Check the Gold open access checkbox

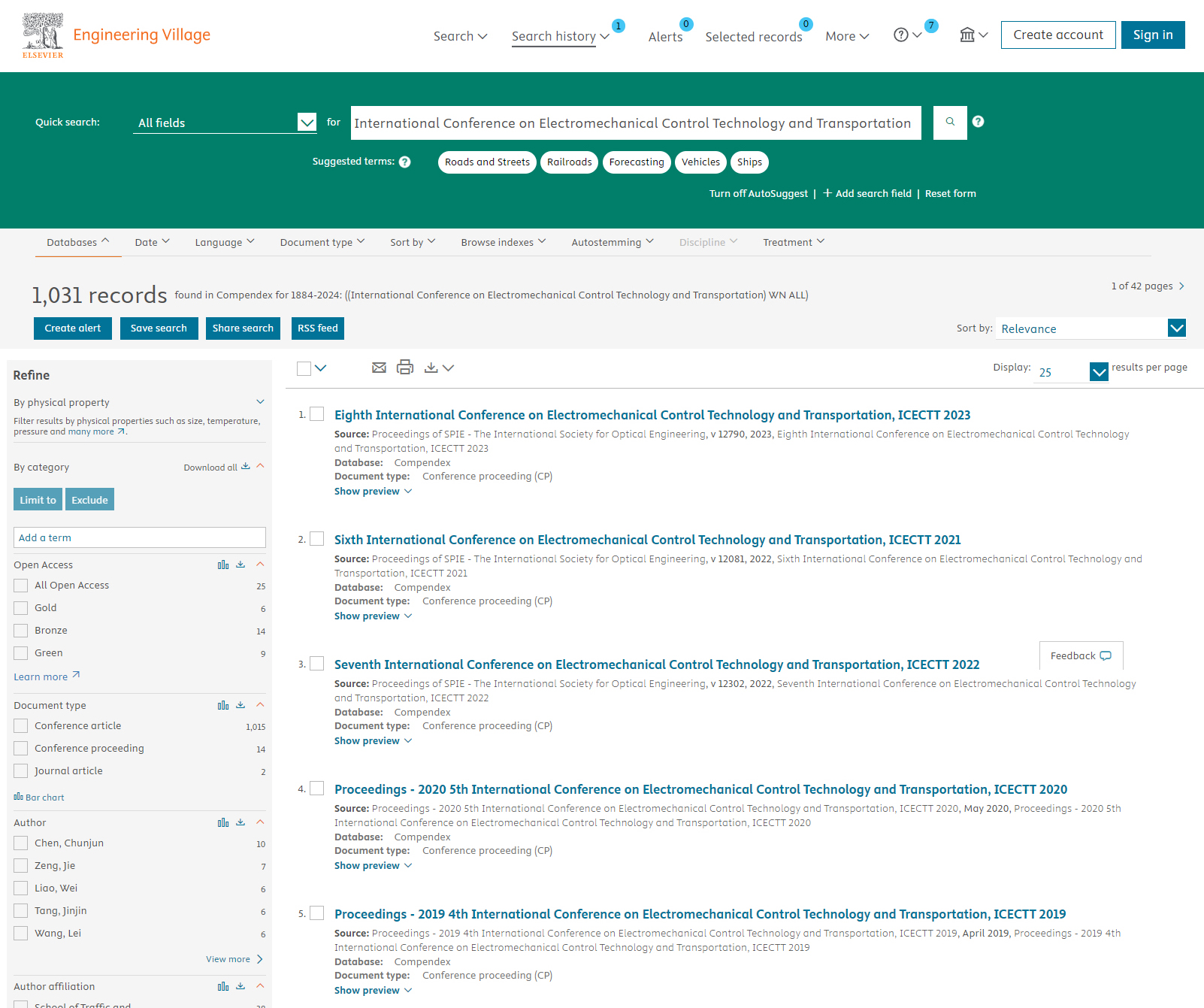[x=20, y=608]
